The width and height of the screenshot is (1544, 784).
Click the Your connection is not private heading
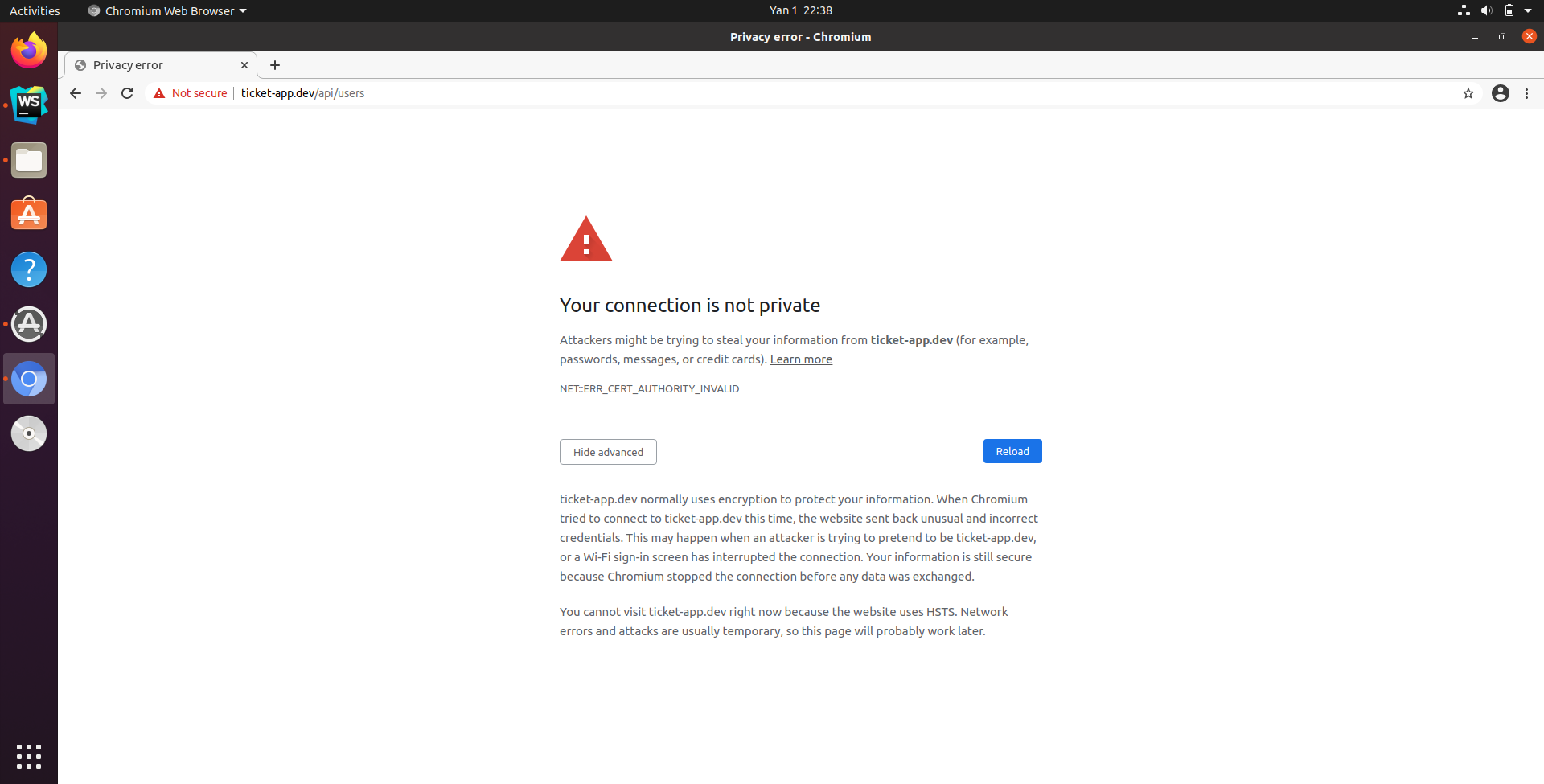[x=690, y=306]
